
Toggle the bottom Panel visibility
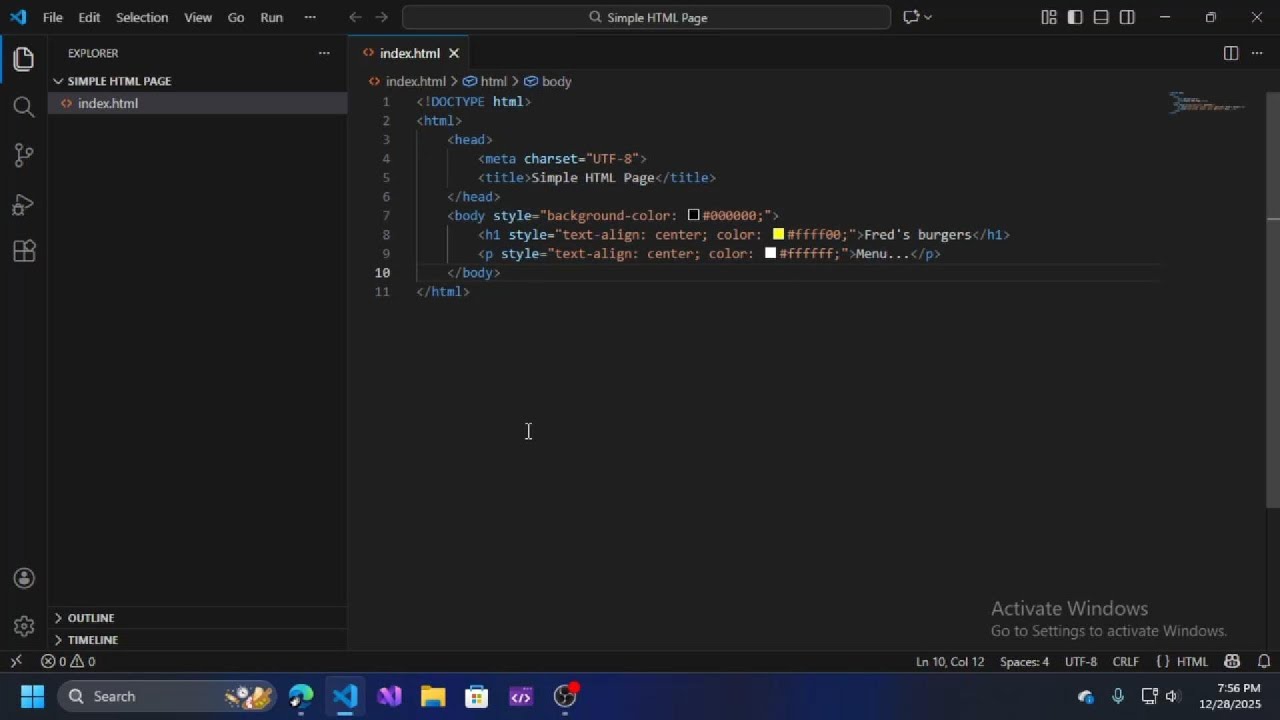(1101, 17)
